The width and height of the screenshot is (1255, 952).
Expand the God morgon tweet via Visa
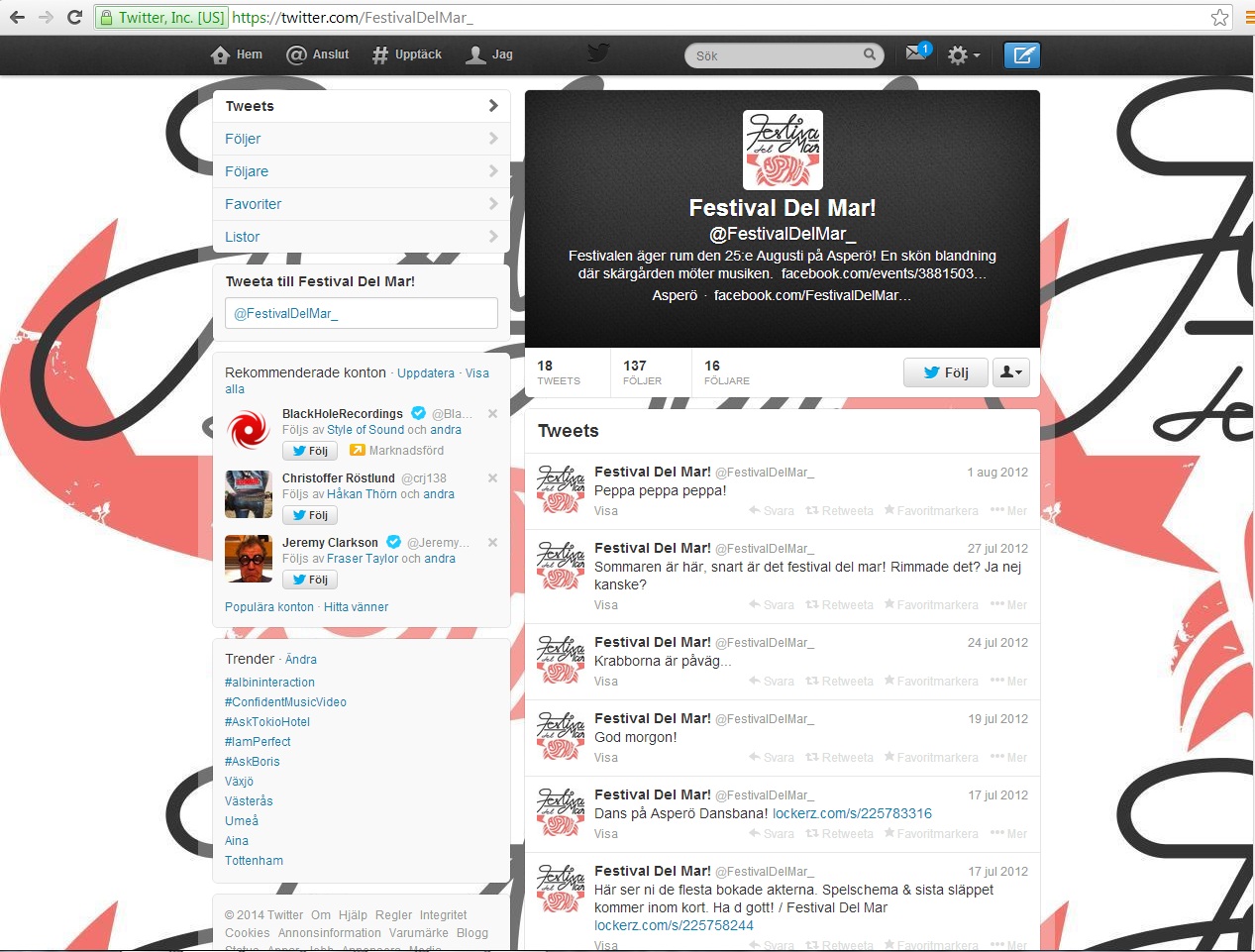(606, 758)
